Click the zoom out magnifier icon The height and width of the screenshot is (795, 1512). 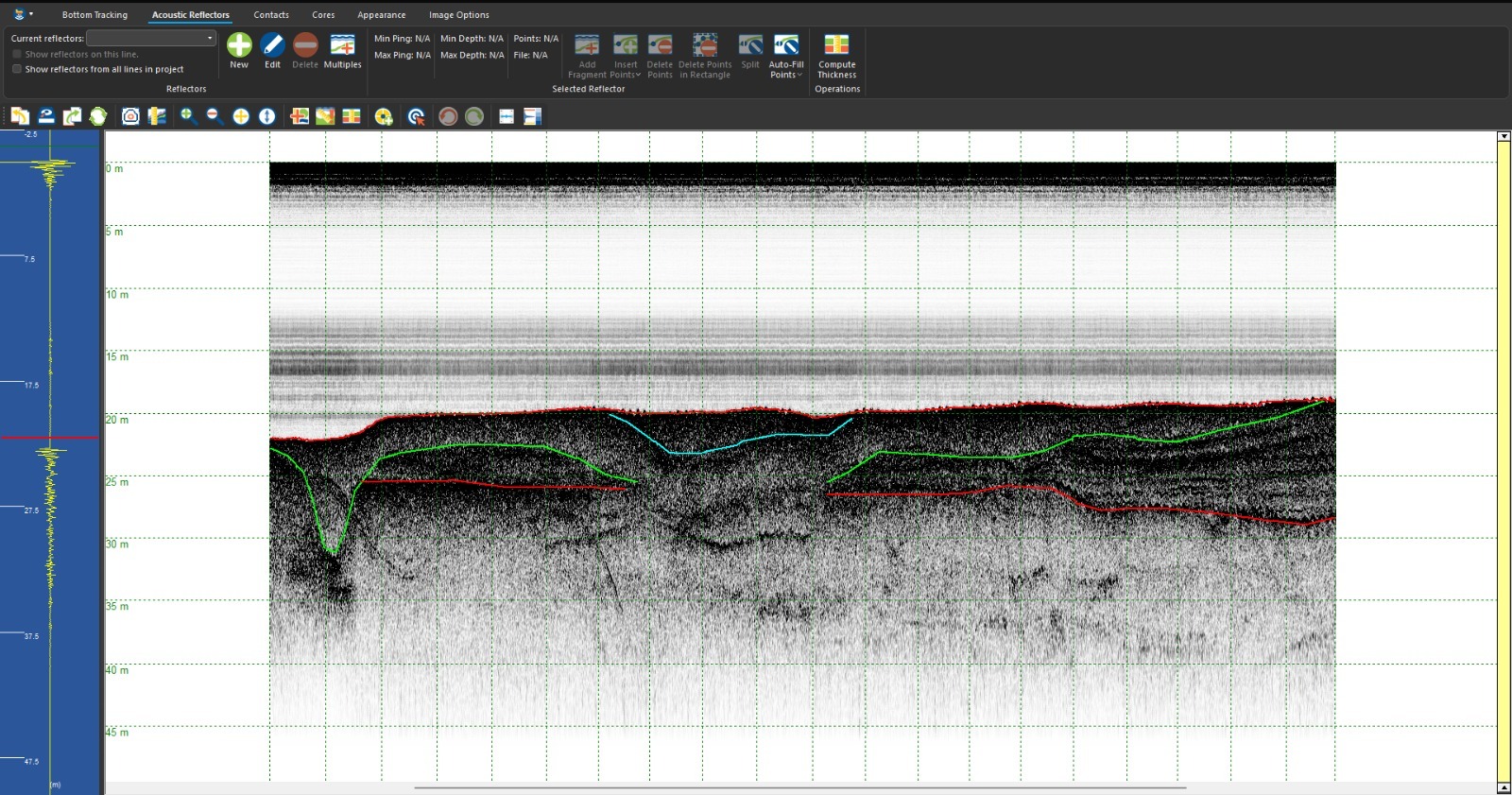215,116
